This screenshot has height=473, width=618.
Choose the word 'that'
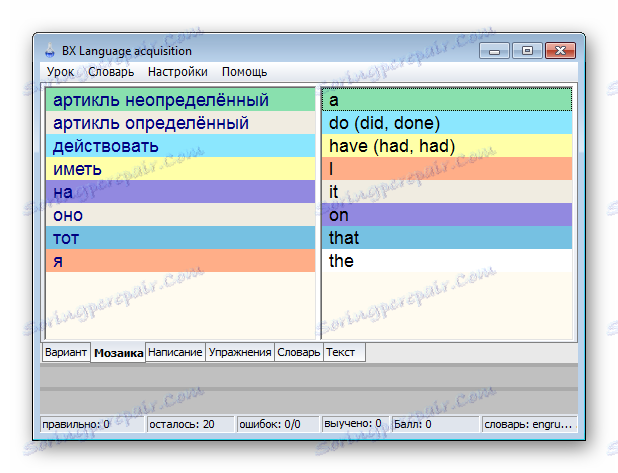tap(447, 237)
